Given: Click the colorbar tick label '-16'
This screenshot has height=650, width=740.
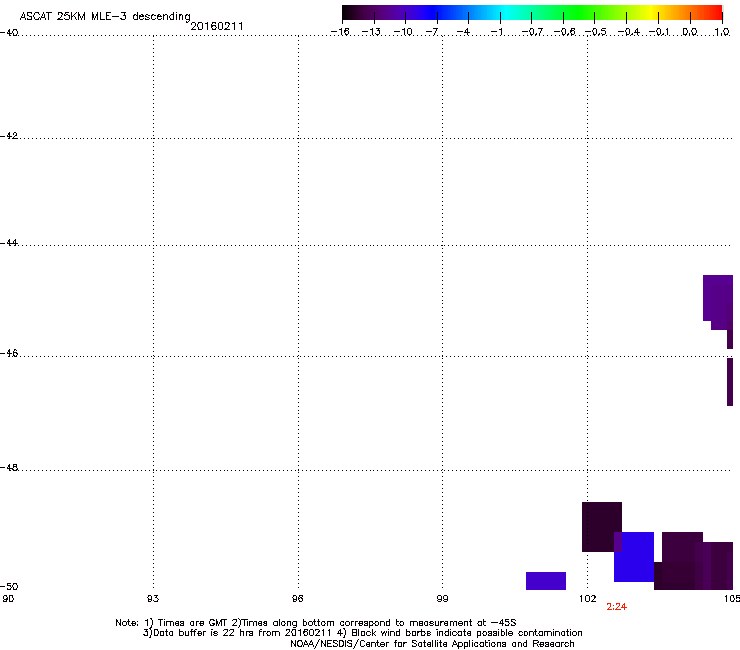Looking at the screenshot, I should (340, 32).
